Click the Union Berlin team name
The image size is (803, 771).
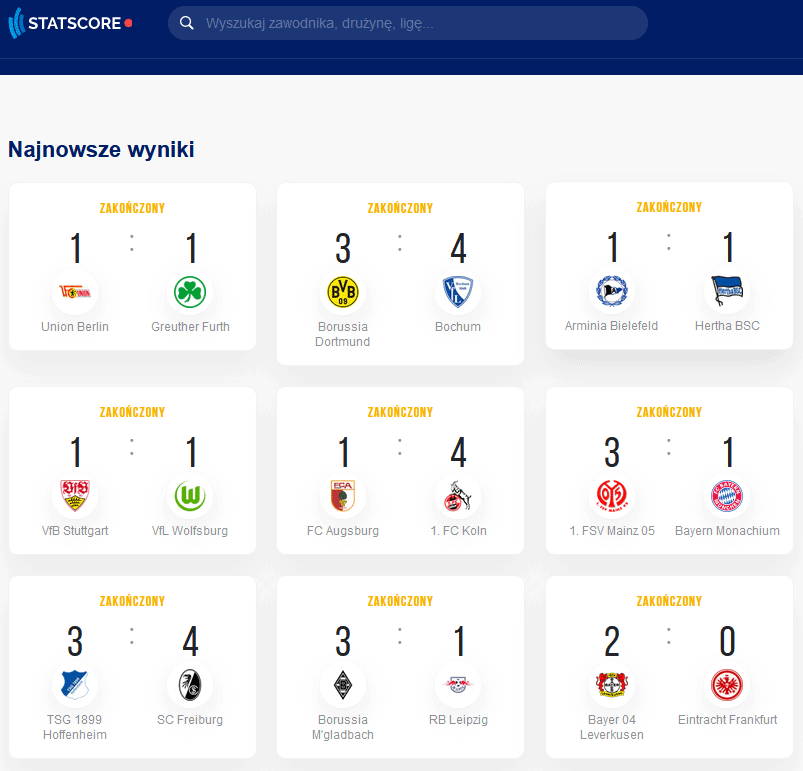pyautogui.click(x=75, y=327)
